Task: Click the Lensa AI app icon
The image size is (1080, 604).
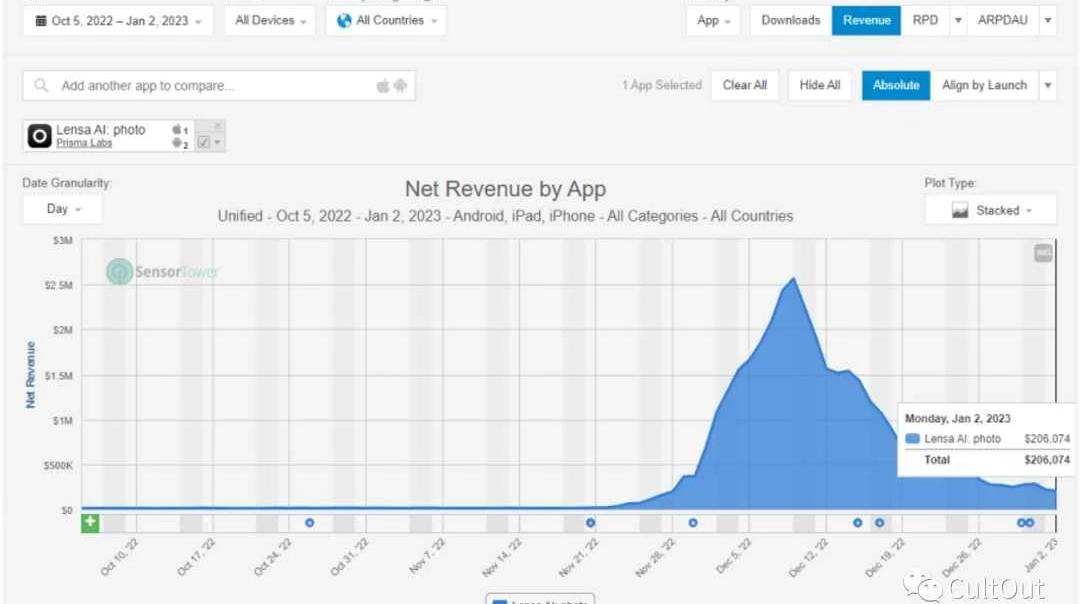Action: pyautogui.click(x=40, y=136)
